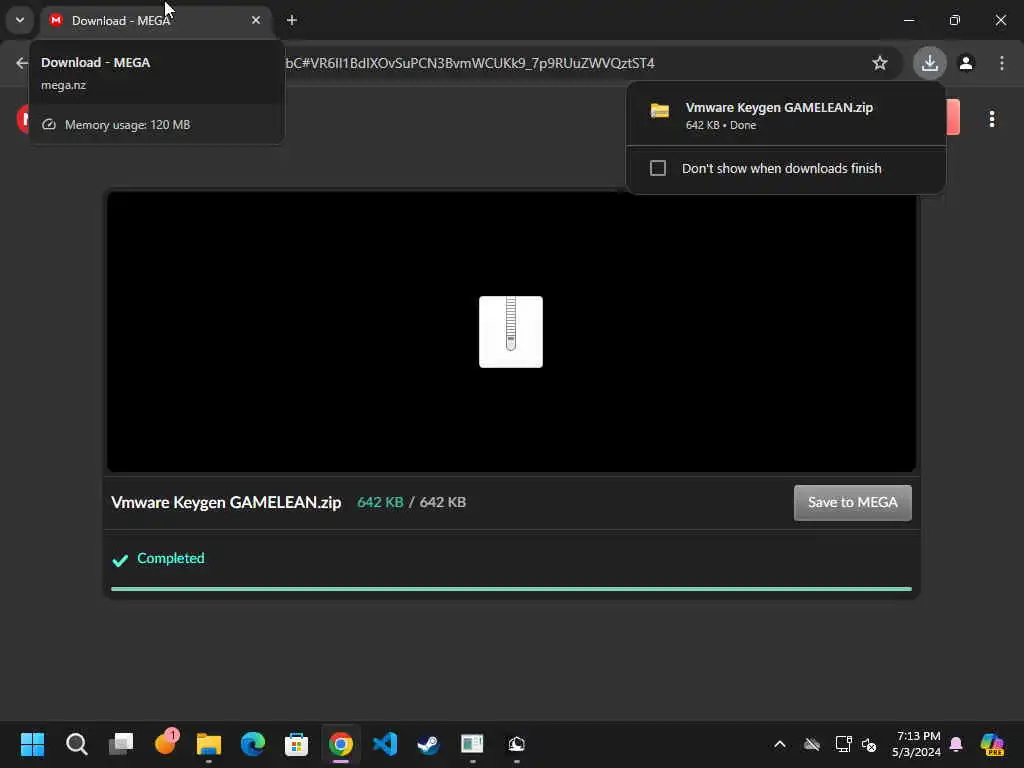Launch Microsoft Edge from the taskbar
The width and height of the screenshot is (1024, 768).
(x=253, y=744)
